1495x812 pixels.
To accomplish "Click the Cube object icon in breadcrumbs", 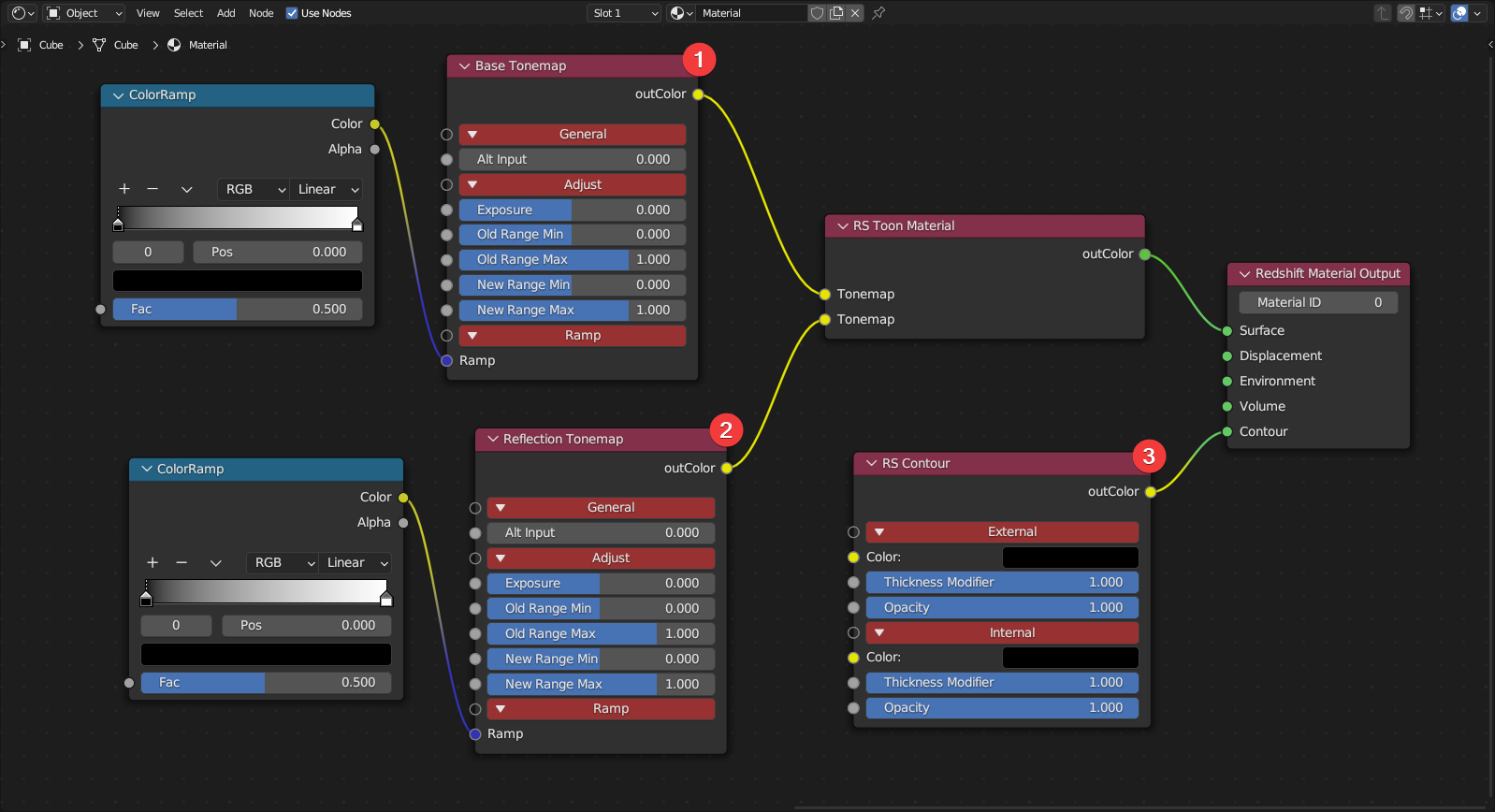I will click(25, 45).
